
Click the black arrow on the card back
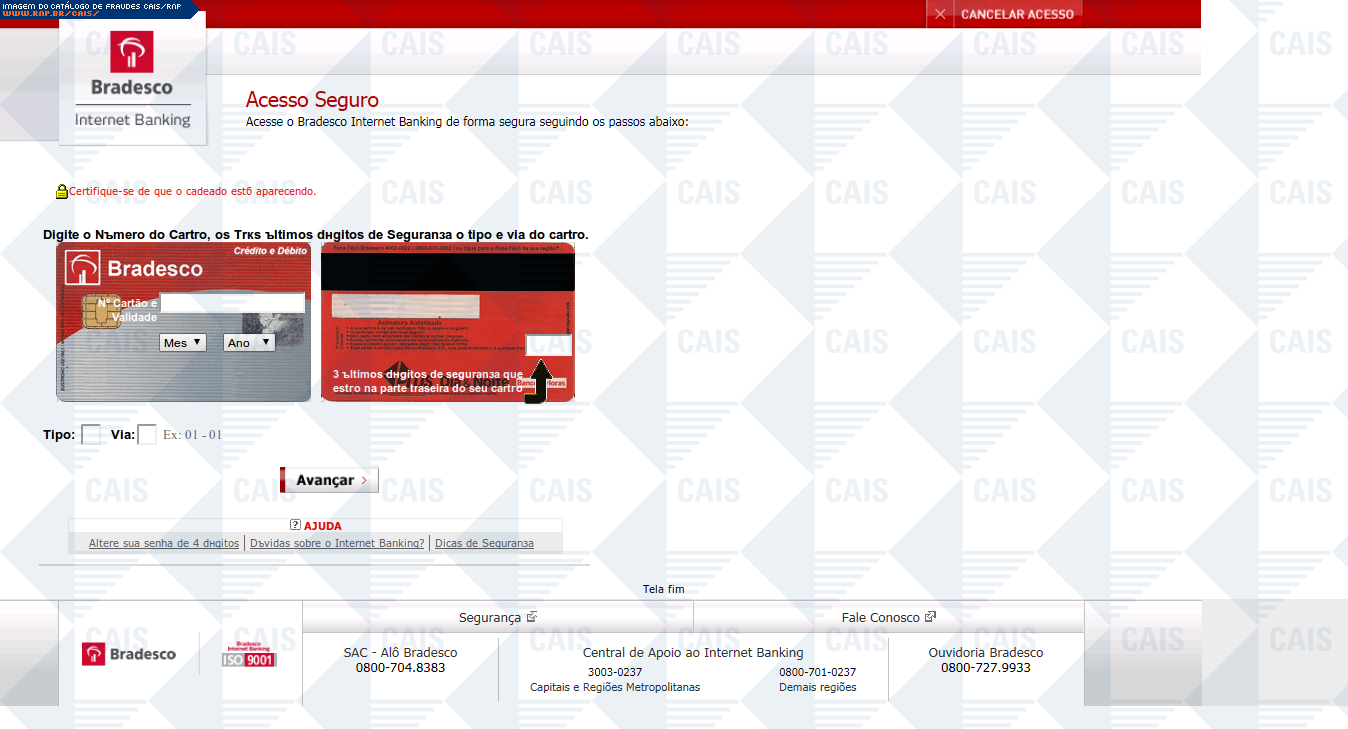point(540,381)
